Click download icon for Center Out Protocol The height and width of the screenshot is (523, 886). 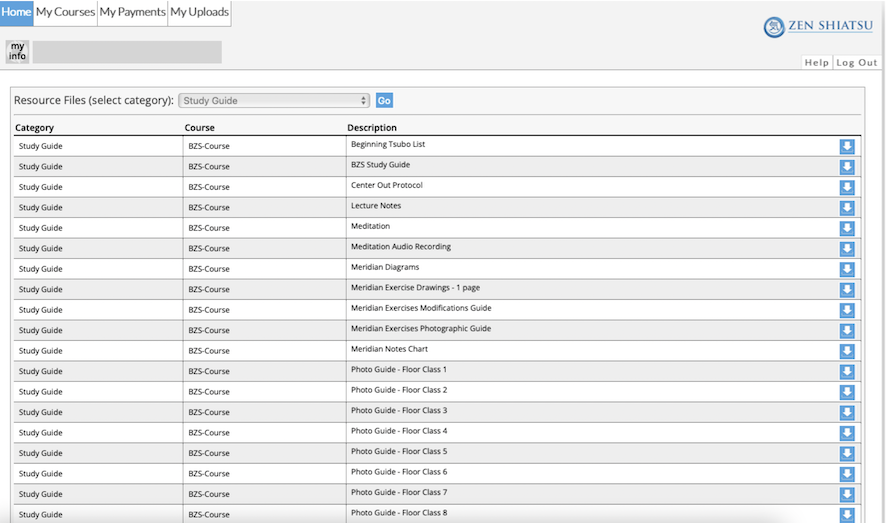point(846,188)
